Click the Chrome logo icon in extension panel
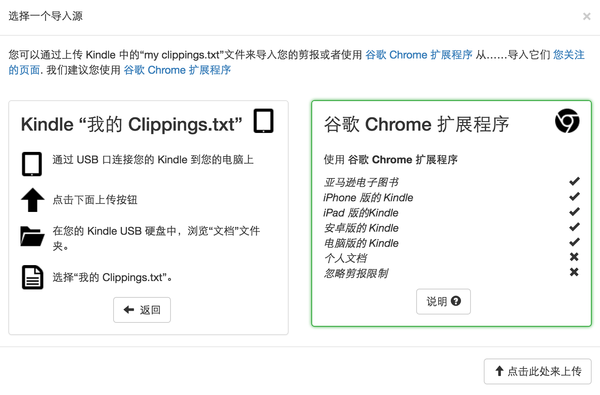600x395 pixels. click(567, 121)
